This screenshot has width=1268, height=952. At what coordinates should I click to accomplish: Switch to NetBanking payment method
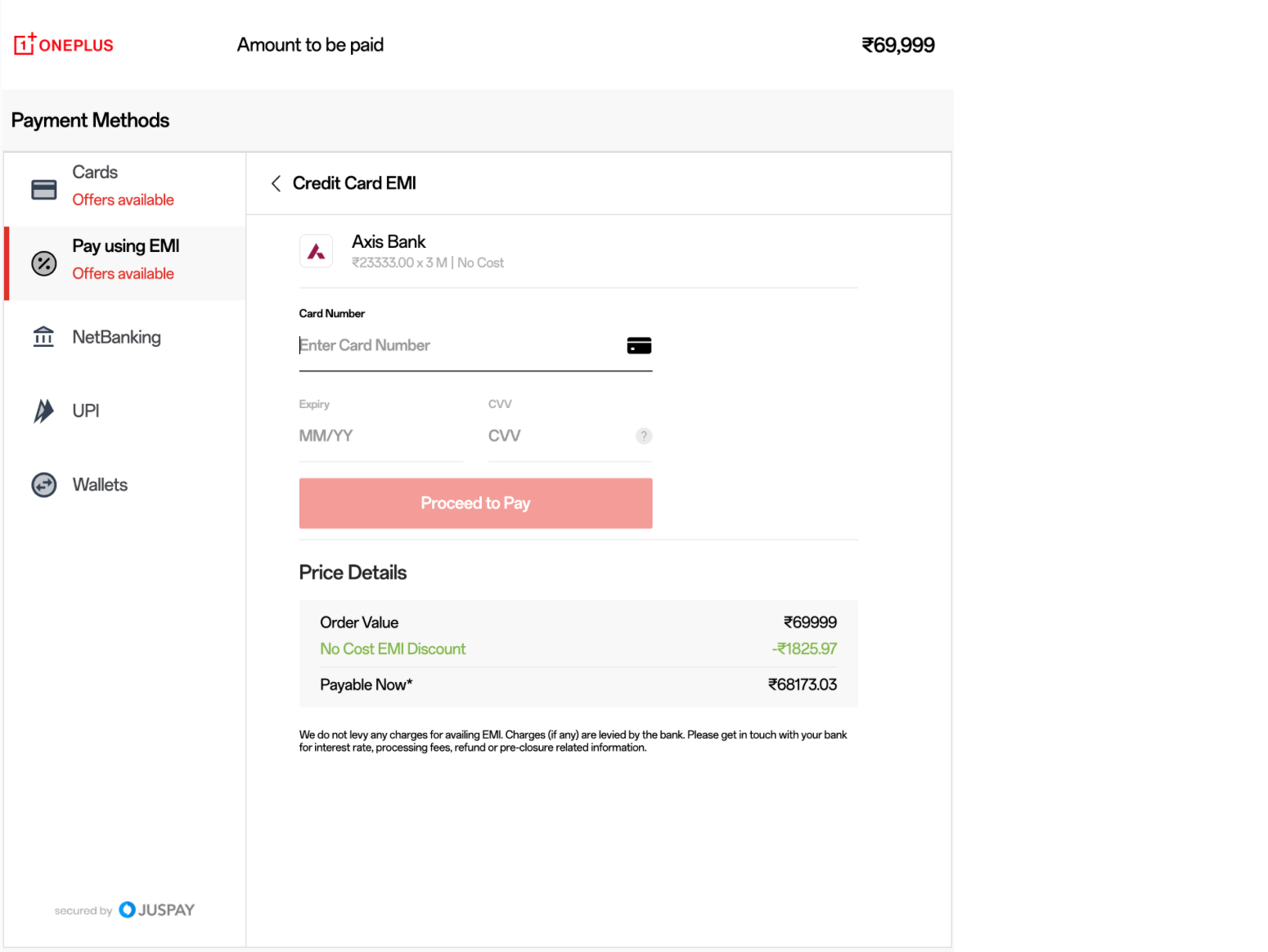pos(116,337)
